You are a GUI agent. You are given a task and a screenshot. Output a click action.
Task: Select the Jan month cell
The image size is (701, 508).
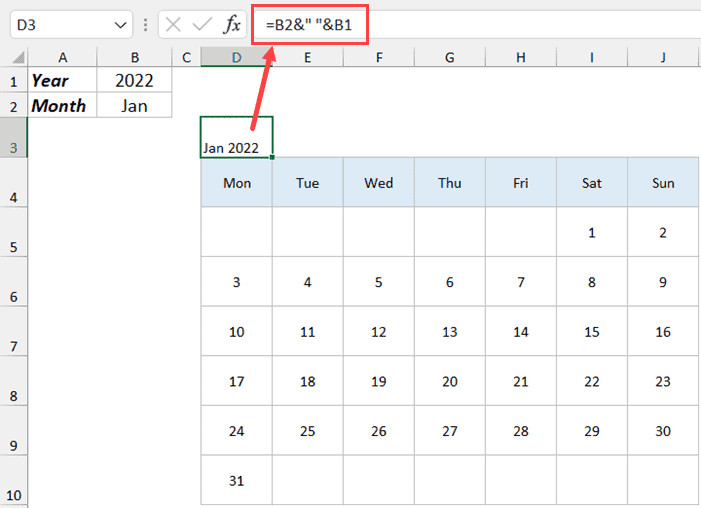point(134,105)
